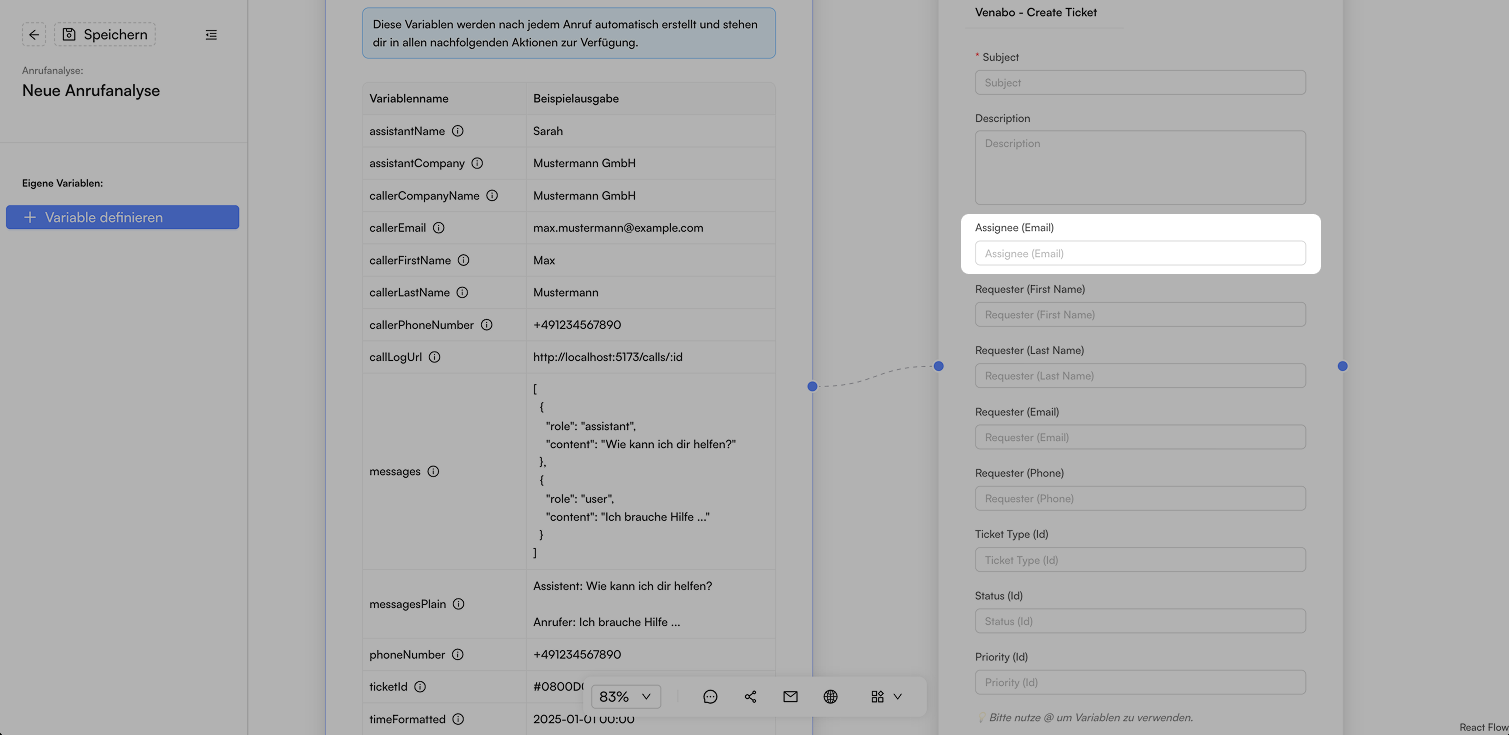The width and height of the screenshot is (1509, 735).
Task: Open info icon next to messagesPlain
Action: click(458, 604)
